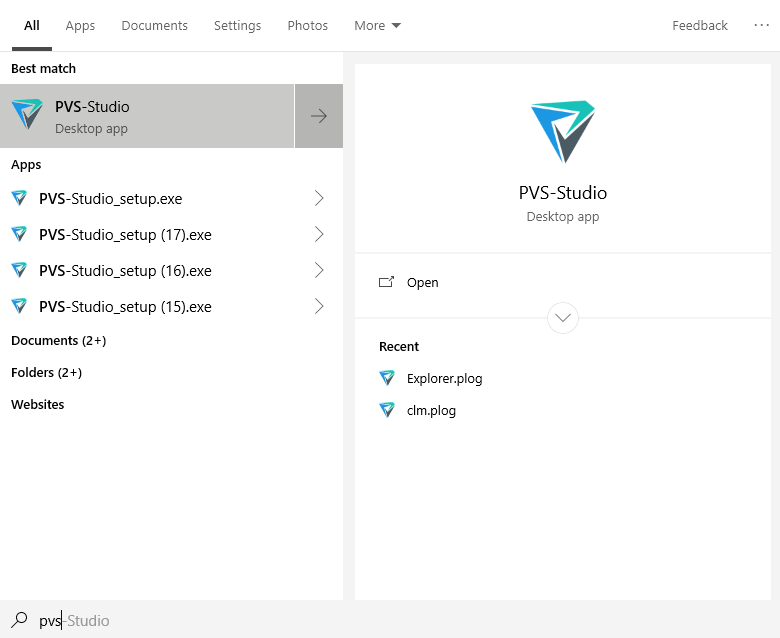Open recent file clm.plog
The image size is (780, 638).
[x=431, y=410]
